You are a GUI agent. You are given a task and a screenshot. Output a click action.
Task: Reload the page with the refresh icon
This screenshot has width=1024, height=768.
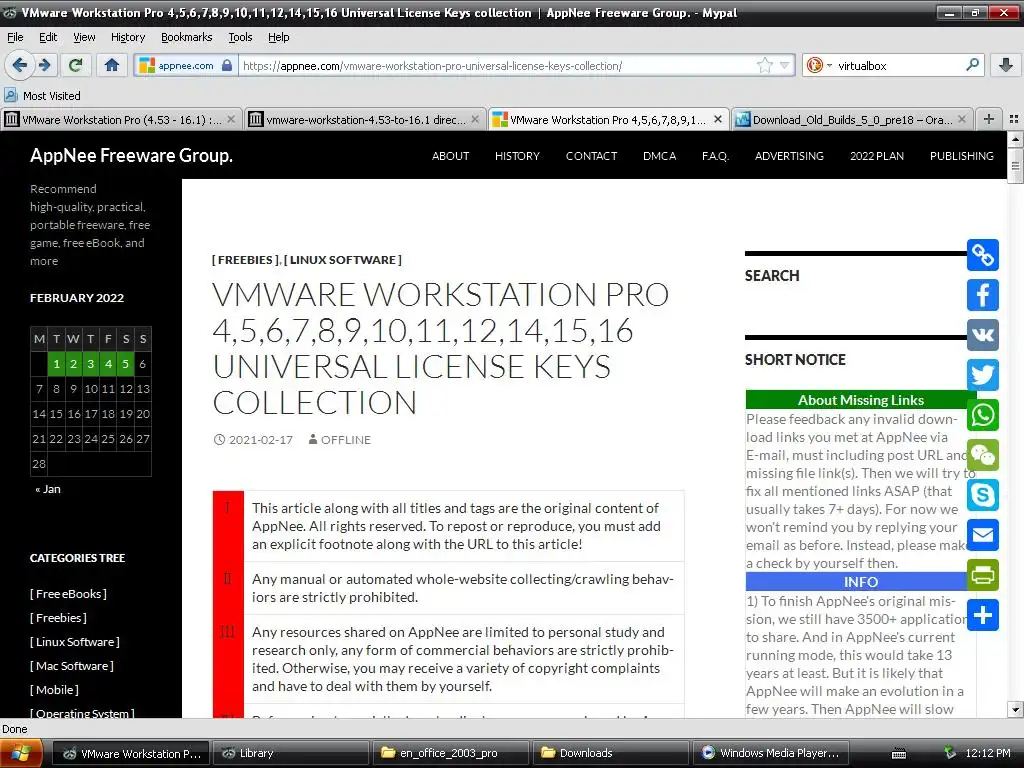pyautogui.click(x=76, y=65)
